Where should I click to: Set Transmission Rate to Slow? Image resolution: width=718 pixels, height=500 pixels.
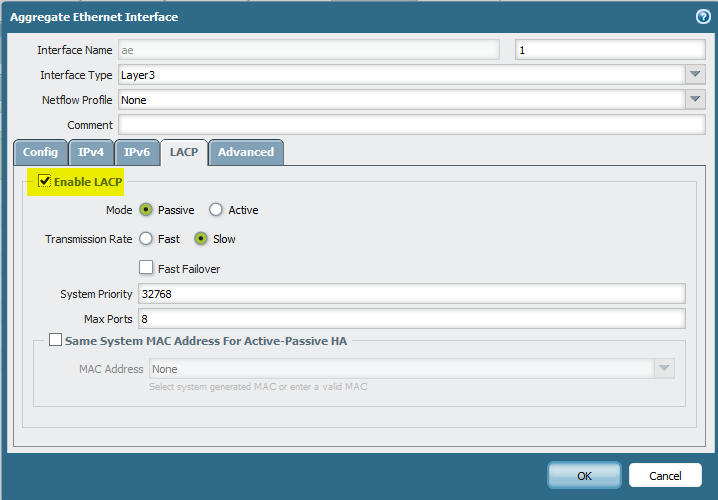tap(201, 239)
